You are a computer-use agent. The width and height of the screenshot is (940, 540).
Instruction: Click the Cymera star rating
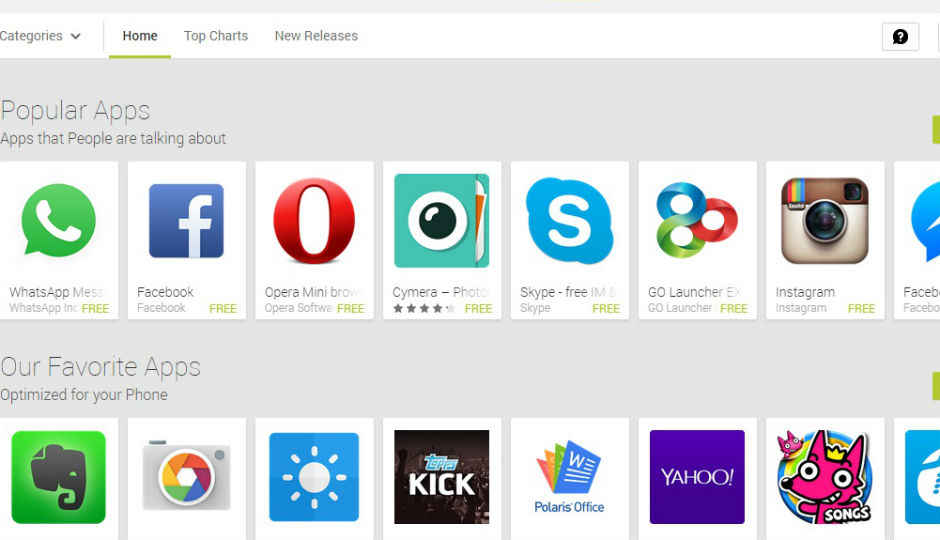click(x=424, y=309)
